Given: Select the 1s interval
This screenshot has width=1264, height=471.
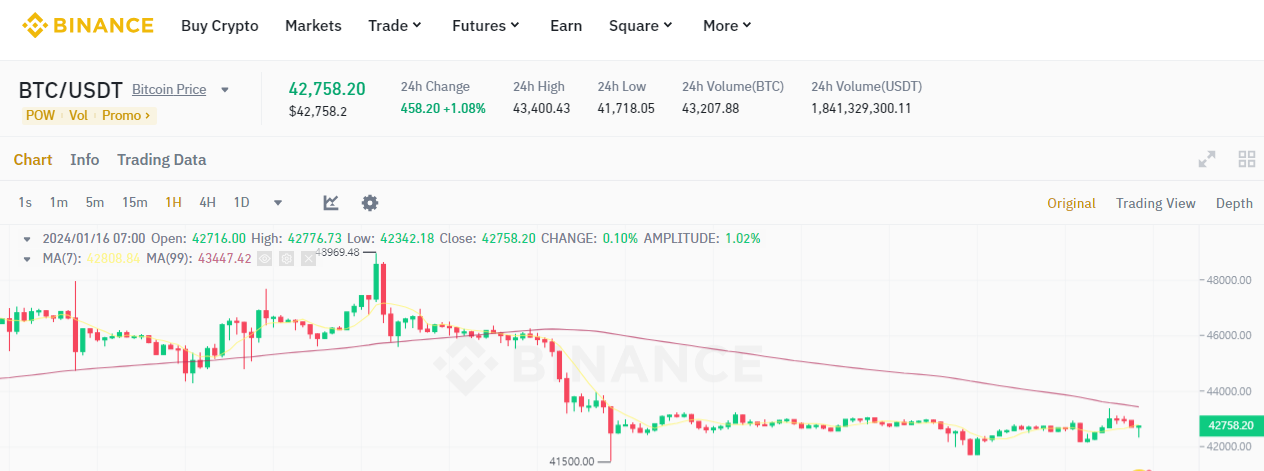Looking at the screenshot, I should 25,202.
